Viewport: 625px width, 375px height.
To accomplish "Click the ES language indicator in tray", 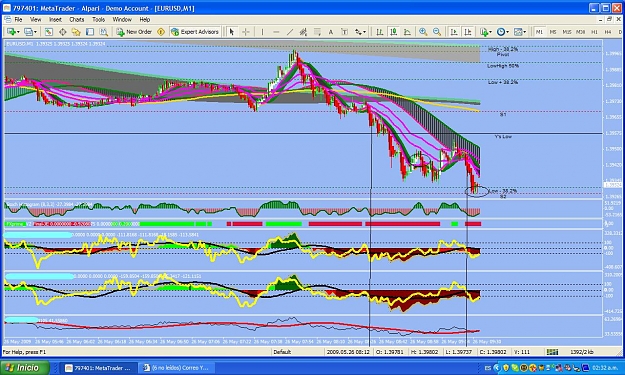I will tap(487, 368).
